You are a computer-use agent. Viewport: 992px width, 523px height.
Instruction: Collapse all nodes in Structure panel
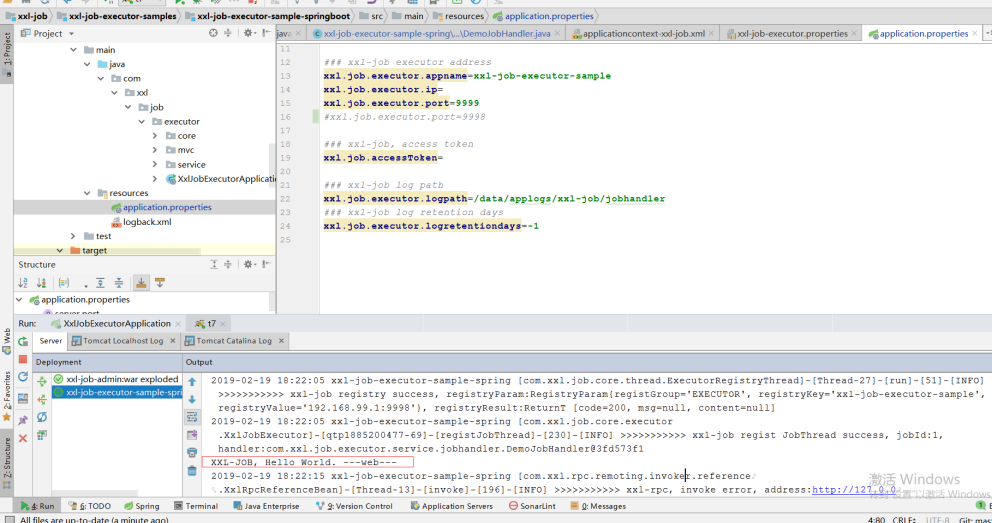(x=119, y=283)
